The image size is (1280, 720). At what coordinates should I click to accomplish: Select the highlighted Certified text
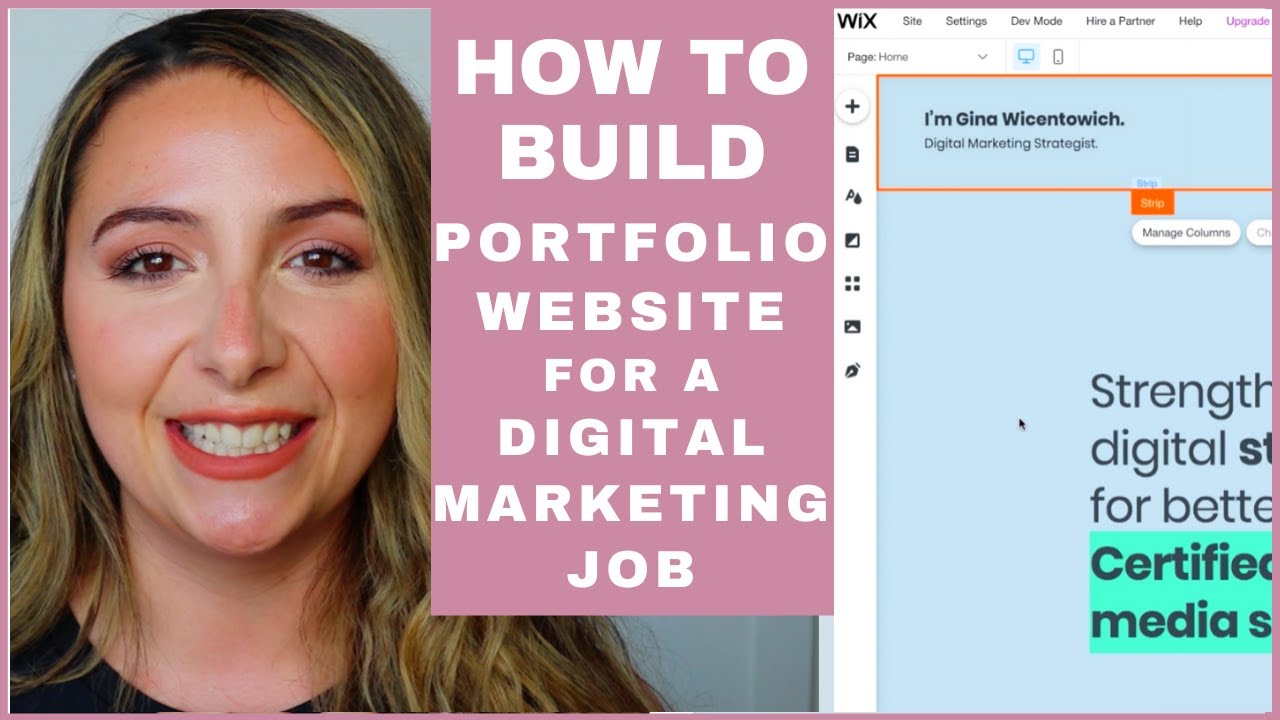click(x=1180, y=565)
